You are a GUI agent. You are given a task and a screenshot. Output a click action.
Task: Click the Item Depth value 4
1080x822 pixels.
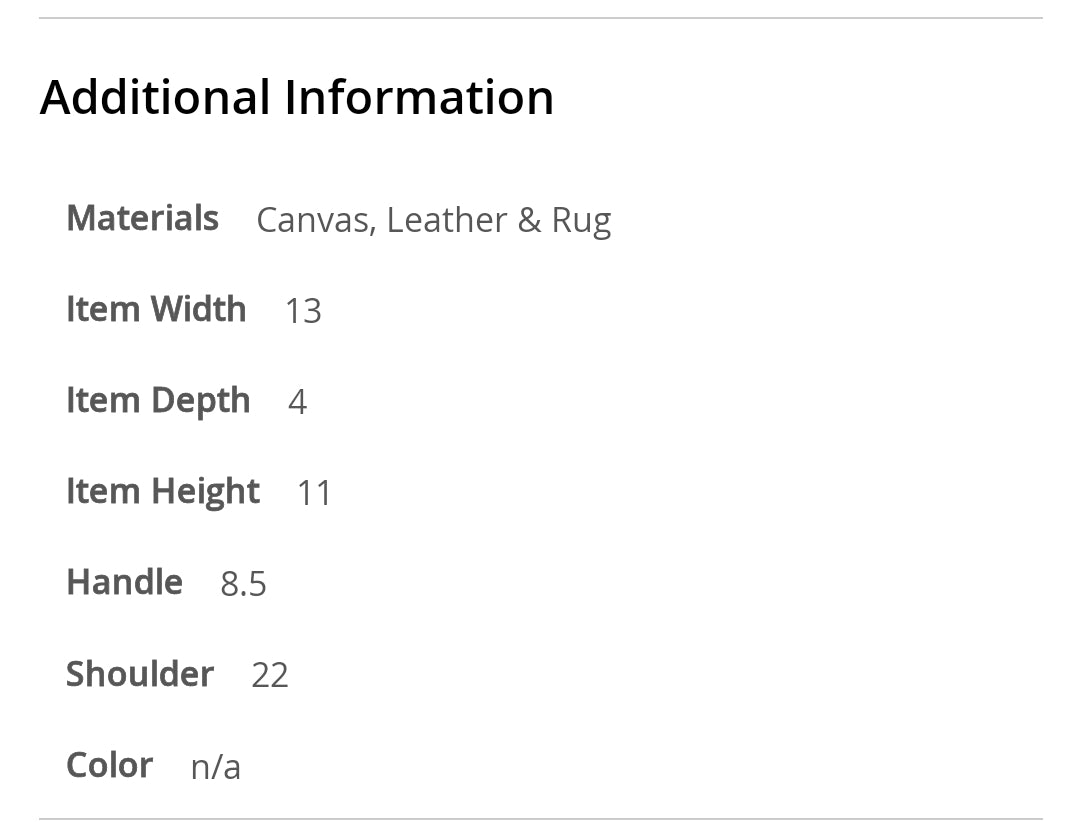click(297, 402)
